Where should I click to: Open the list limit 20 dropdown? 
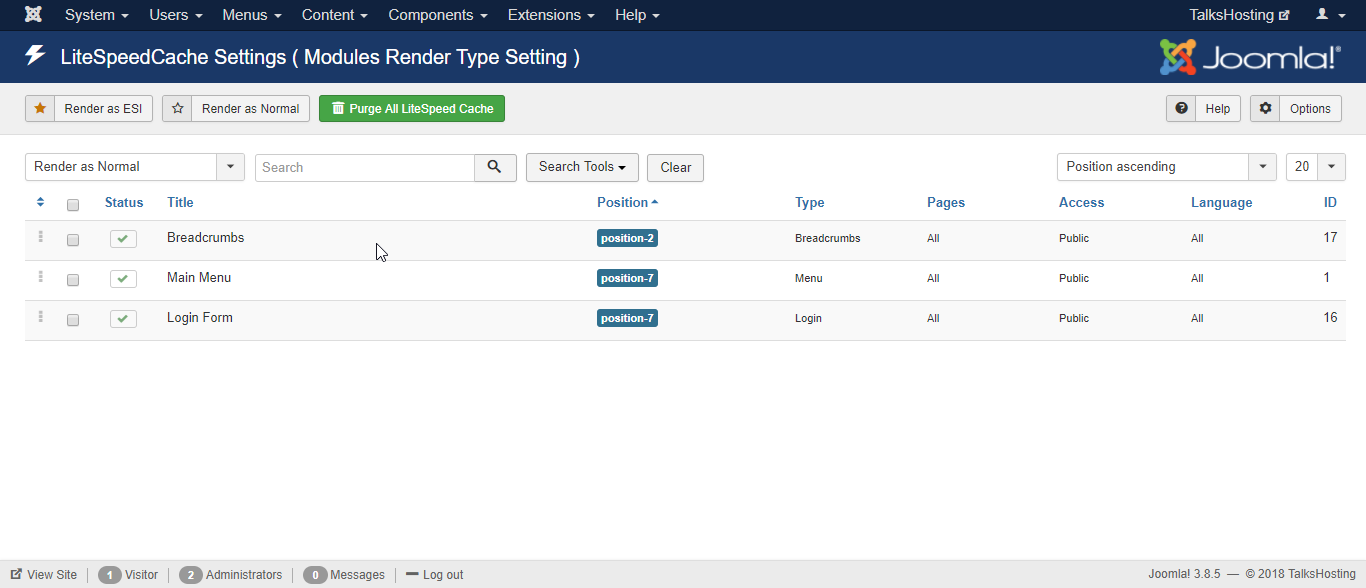1316,167
